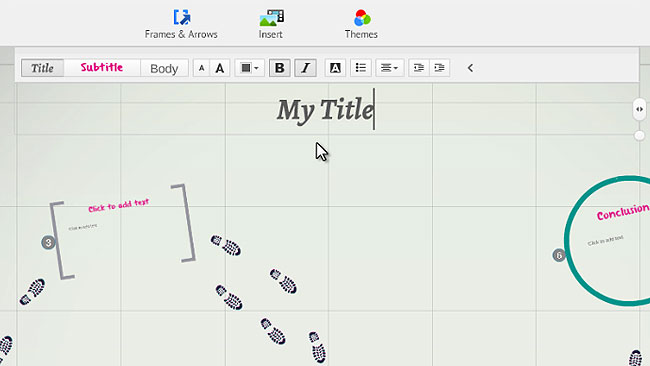Open the Themes menu
The width and height of the screenshot is (650, 366).
(x=361, y=24)
